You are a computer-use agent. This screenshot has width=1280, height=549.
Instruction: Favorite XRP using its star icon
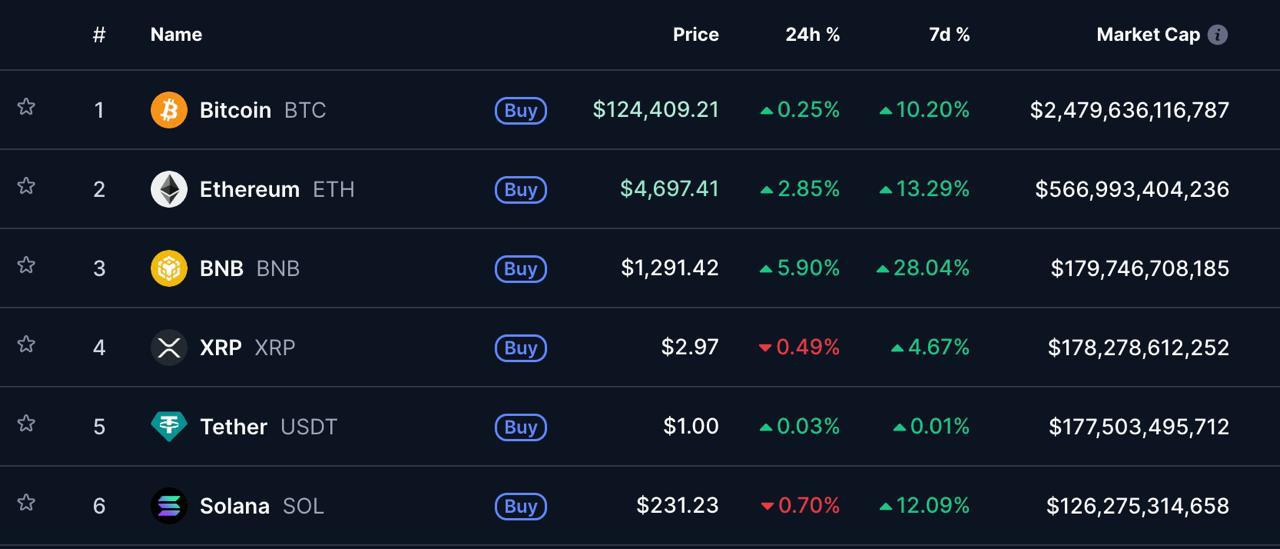coord(27,344)
